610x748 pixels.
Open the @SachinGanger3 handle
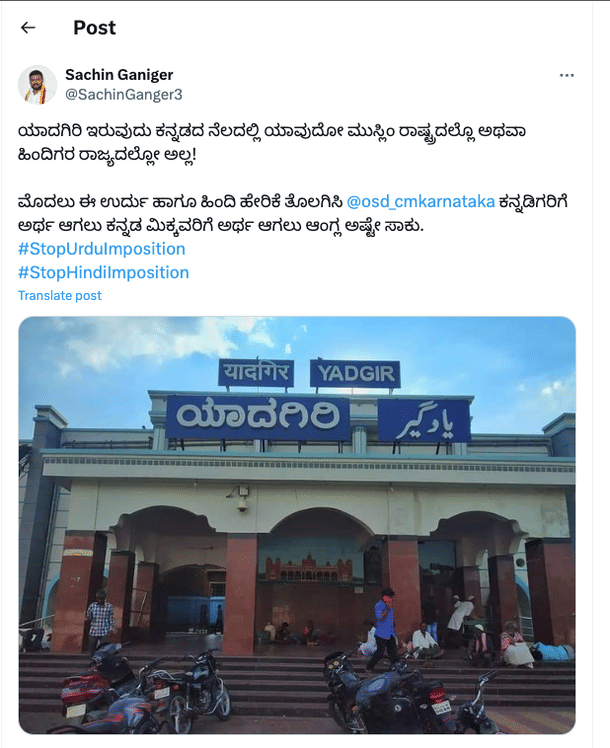coord(124,94)
